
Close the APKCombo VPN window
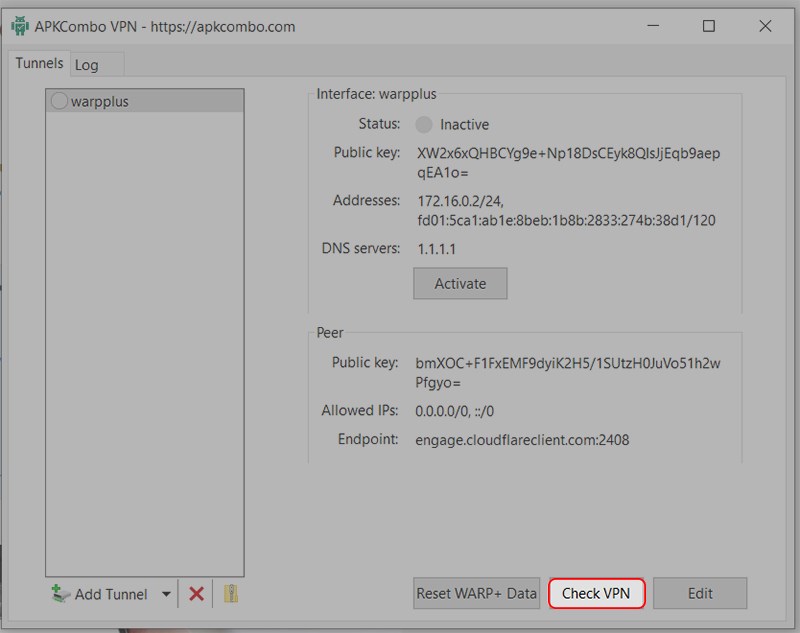765,27
